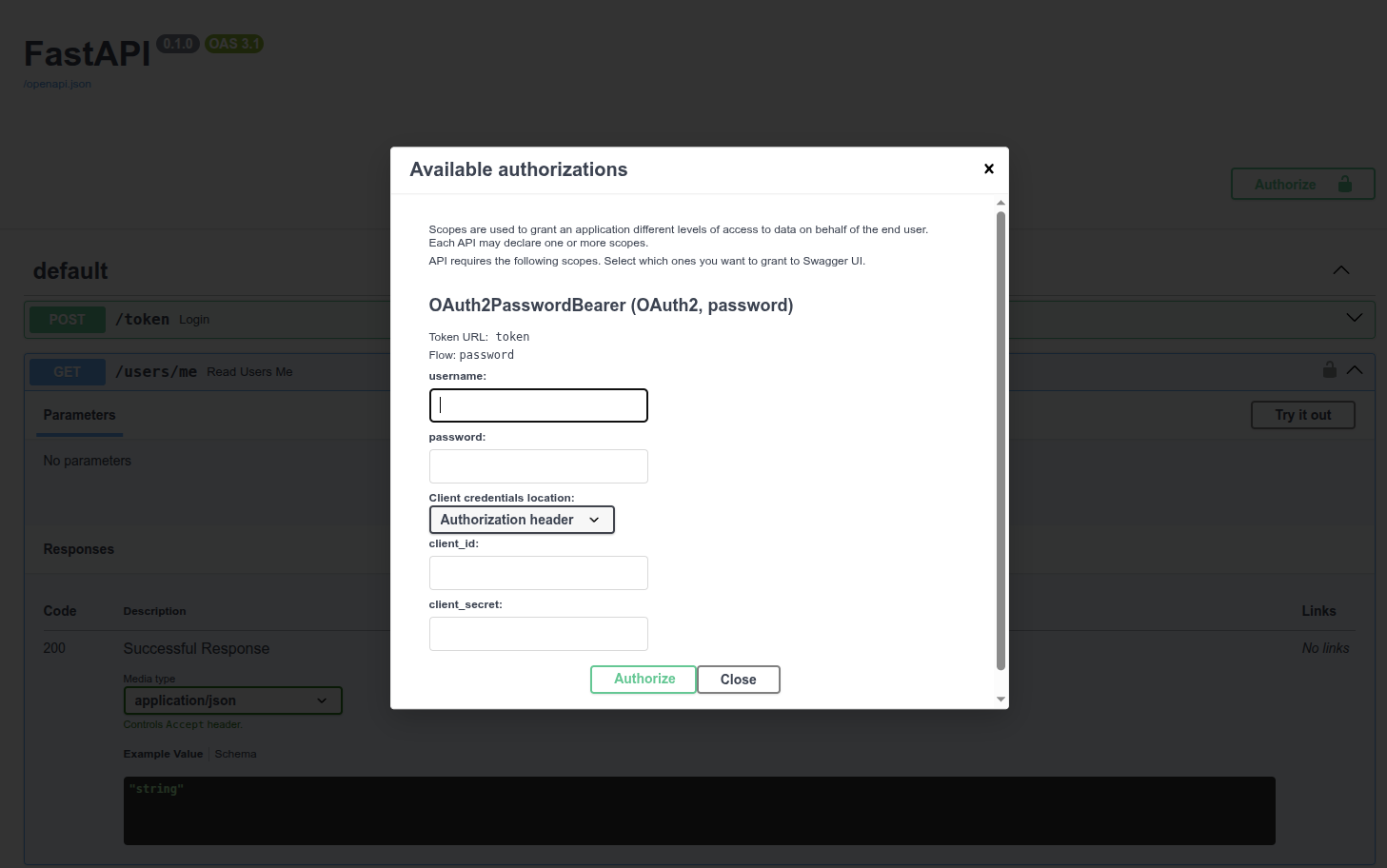
Task: Click the dialog scrollbar down arrow
Action: tap(1001, 700)
